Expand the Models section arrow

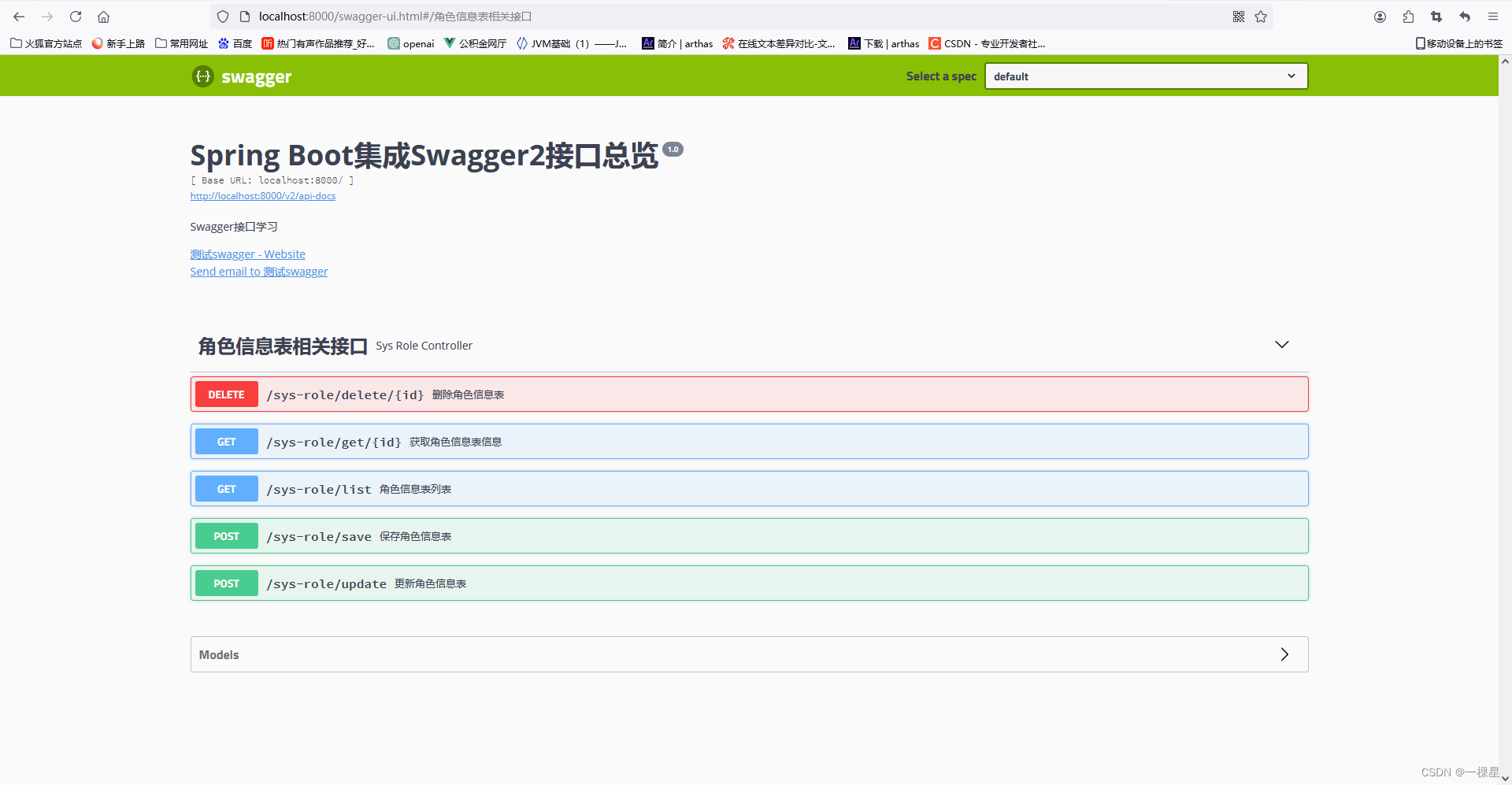1284,654
